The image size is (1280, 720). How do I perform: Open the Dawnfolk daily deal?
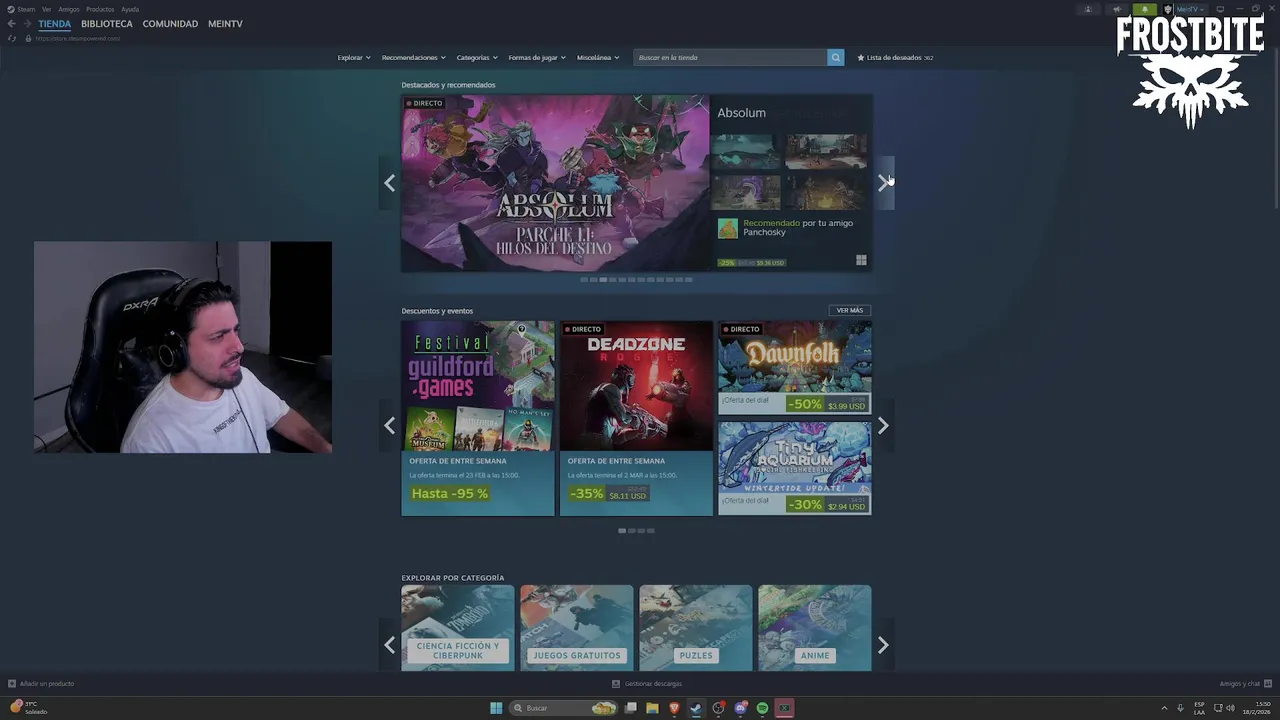pyautogui.click(x=795, y=367)
